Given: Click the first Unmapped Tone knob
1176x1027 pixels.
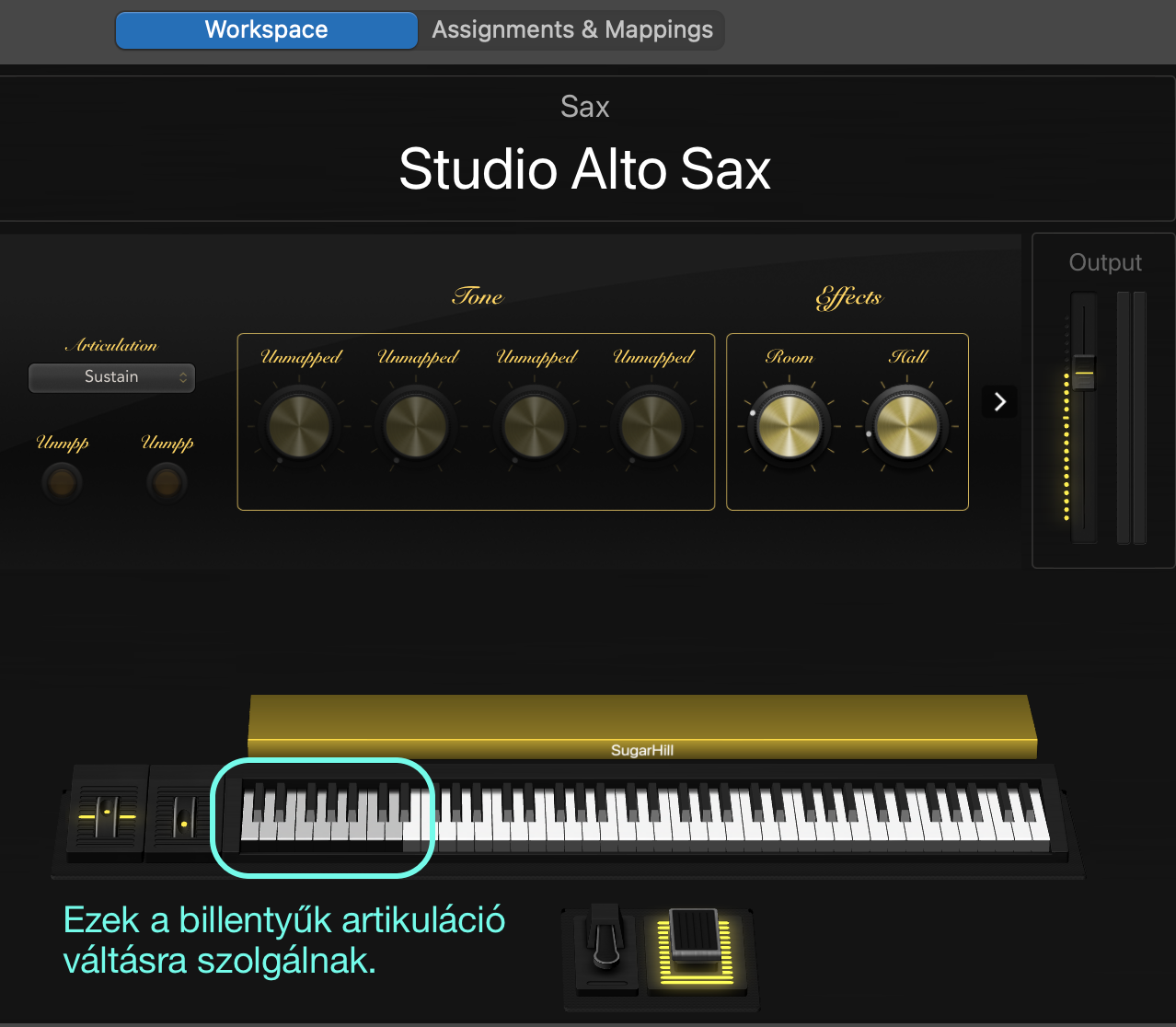Looking at the screenshot, I should coord(299,427).
